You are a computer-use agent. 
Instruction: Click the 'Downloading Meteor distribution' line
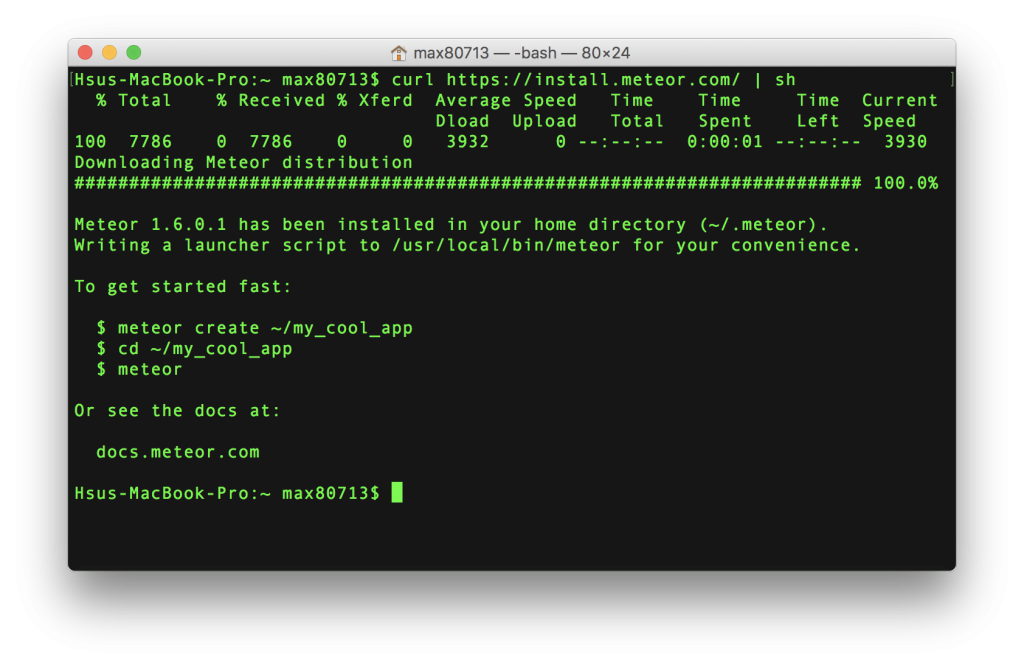[x=244, y=163]
